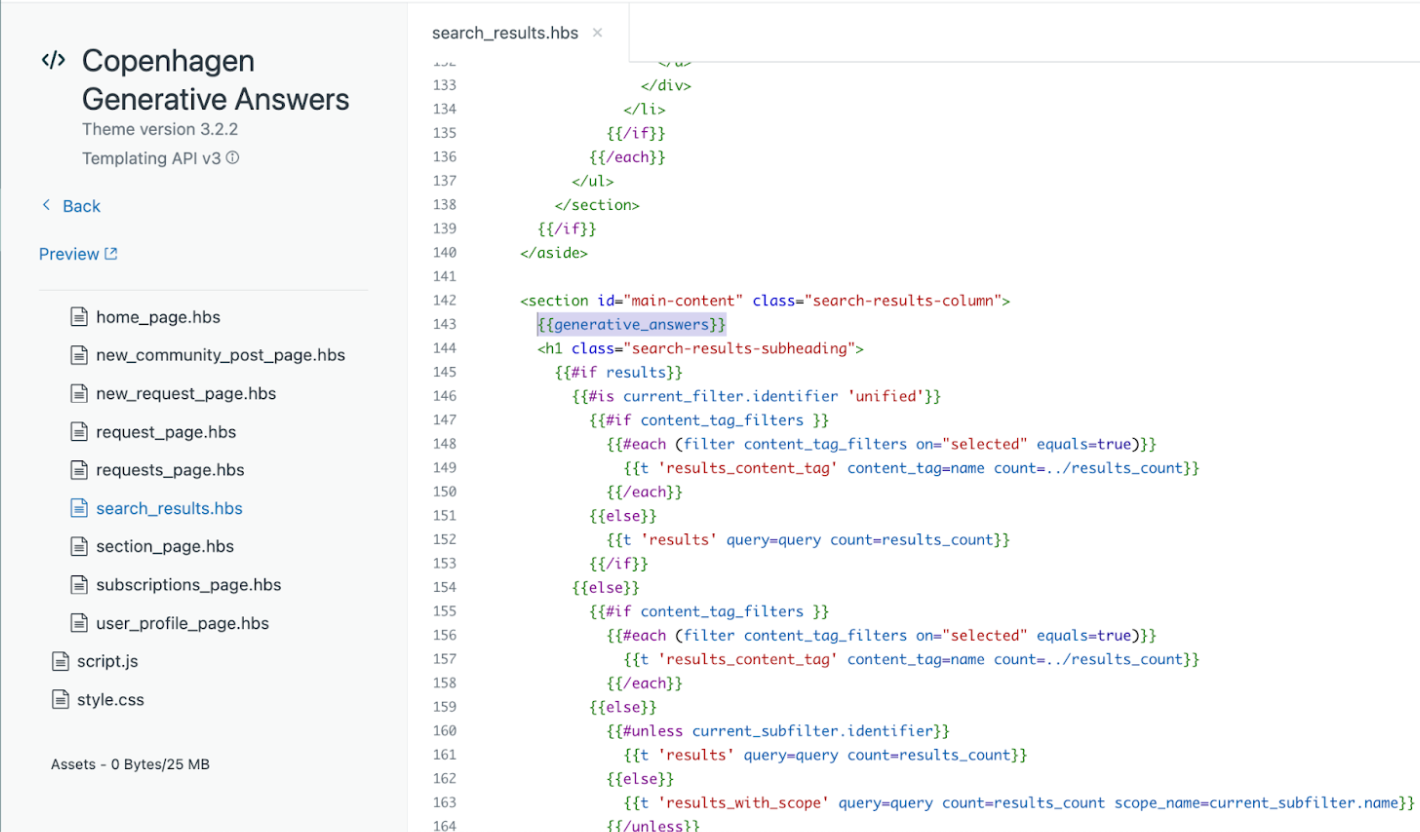Click the home_page.hbs file icon
This screenshot has width=1420, height=832.
(x=79, y=317)
